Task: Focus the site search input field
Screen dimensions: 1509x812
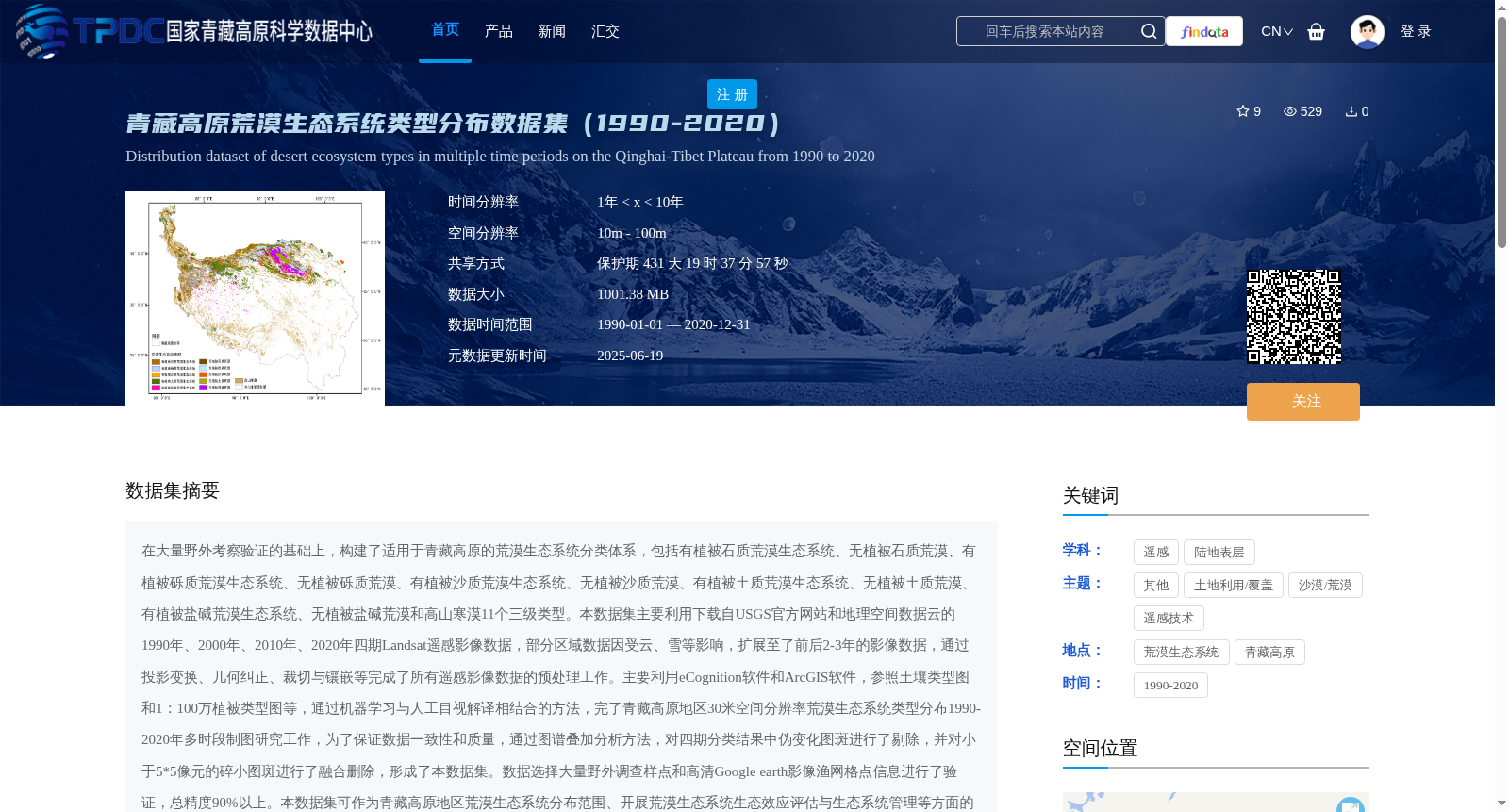Action: pos(1047,31)
